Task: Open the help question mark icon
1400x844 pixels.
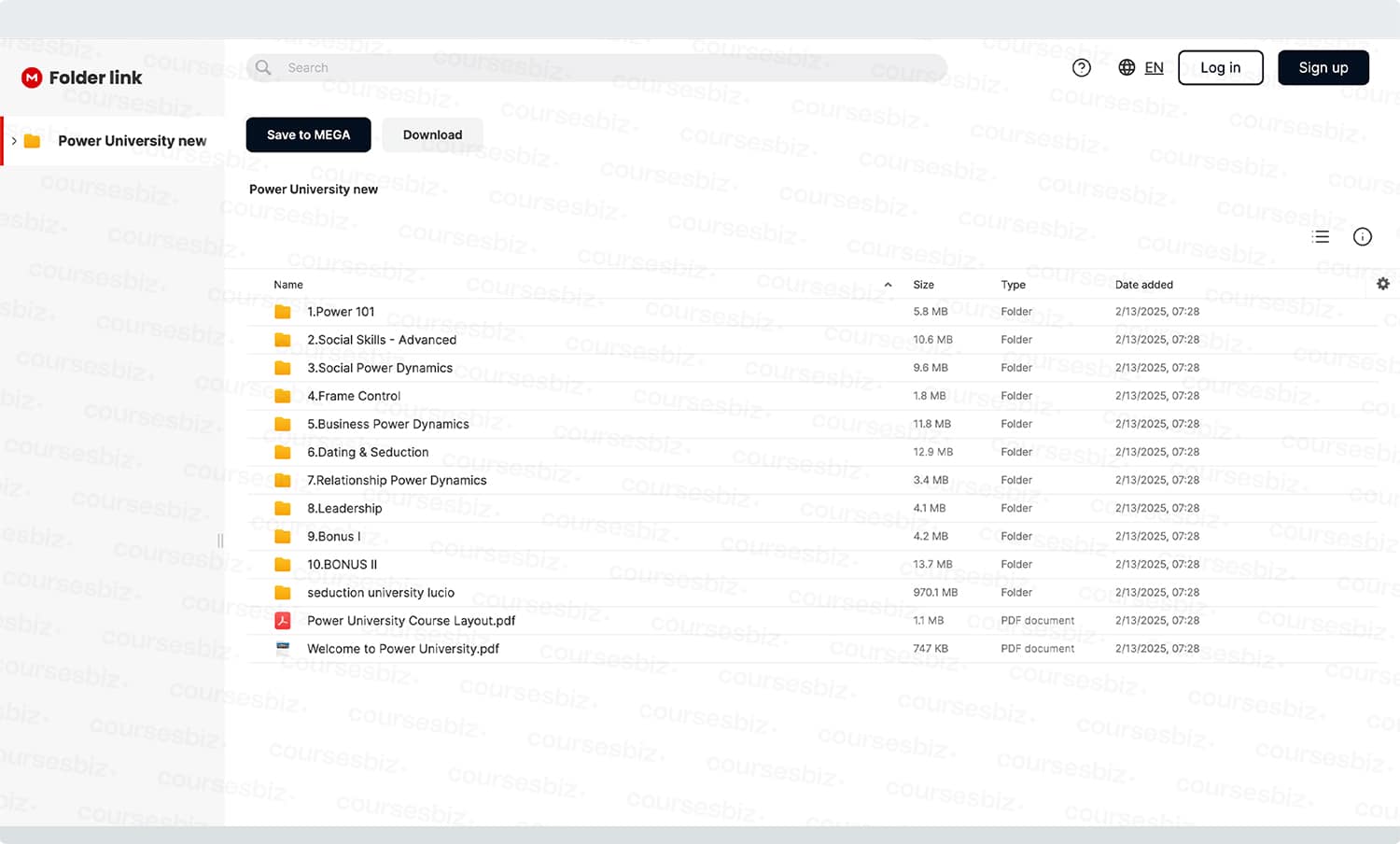Action: click(1082, 67)
